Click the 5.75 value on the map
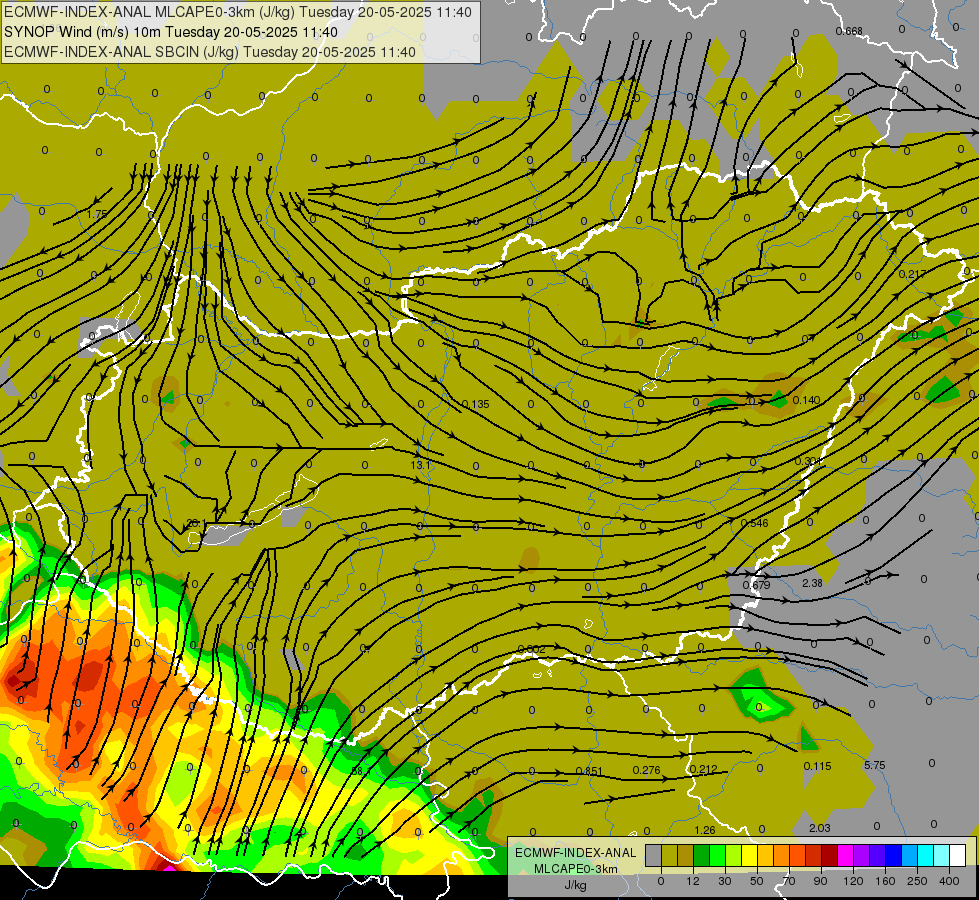Viewport: 979px width, 900px height. coord(875,765)
